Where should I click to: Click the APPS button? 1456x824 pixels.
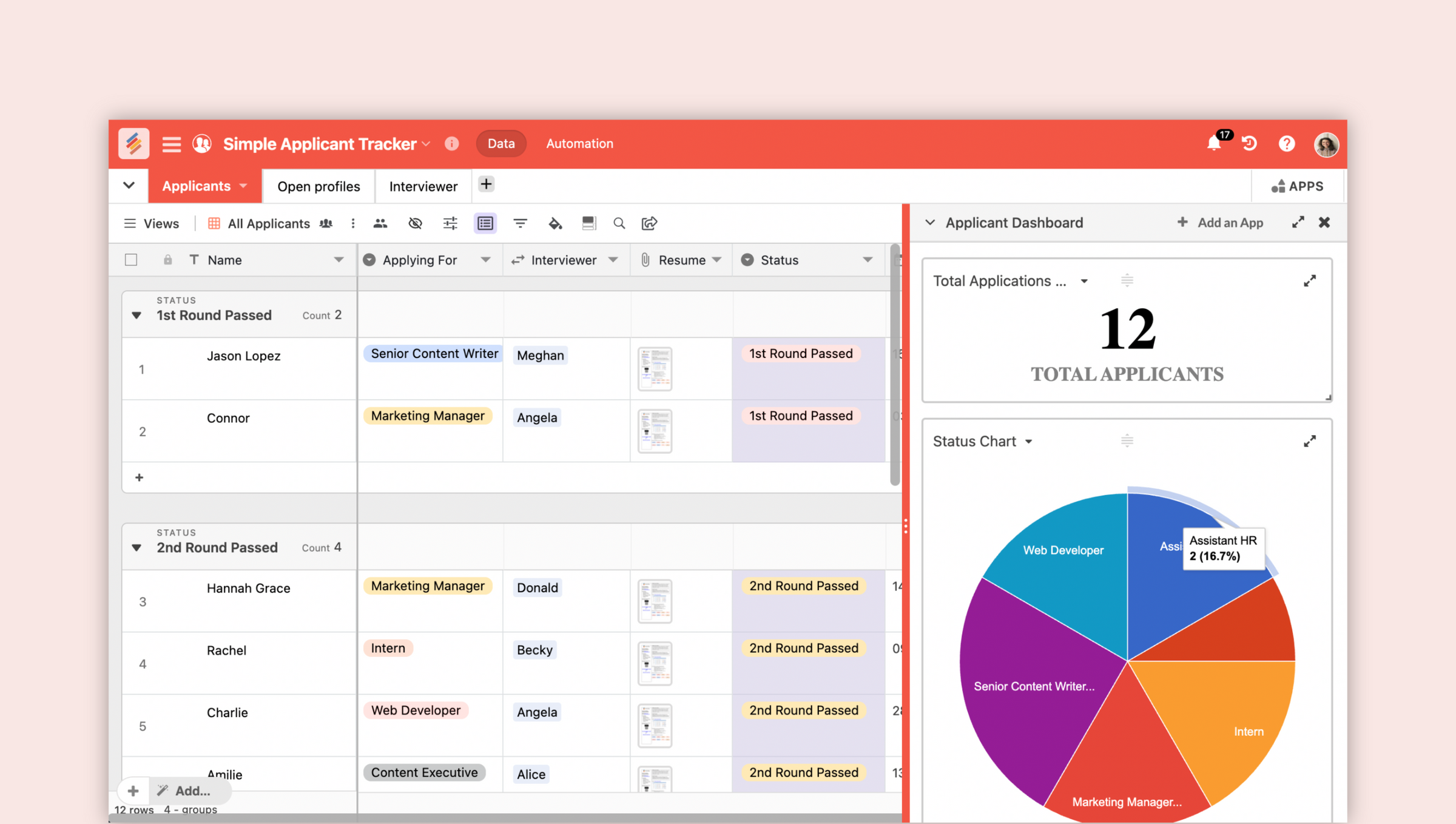(x=1298, y=186)
